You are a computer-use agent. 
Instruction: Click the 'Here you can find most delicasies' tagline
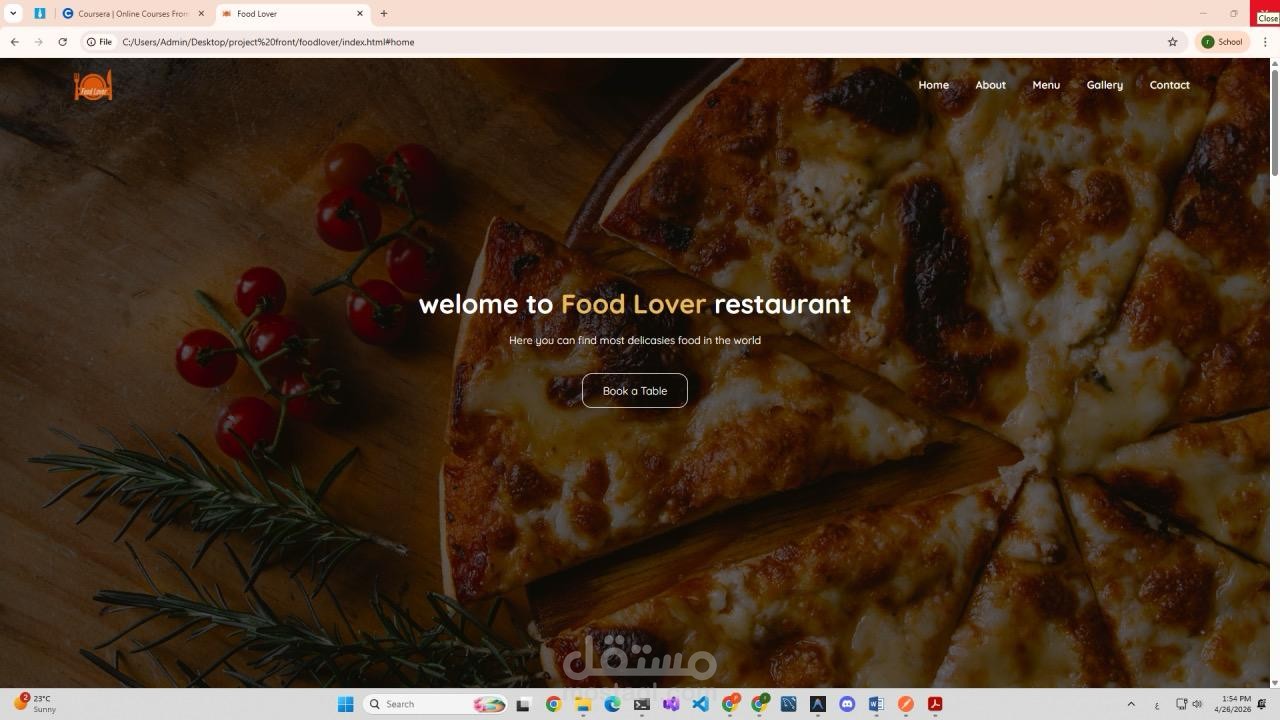[x=635, y=340]
